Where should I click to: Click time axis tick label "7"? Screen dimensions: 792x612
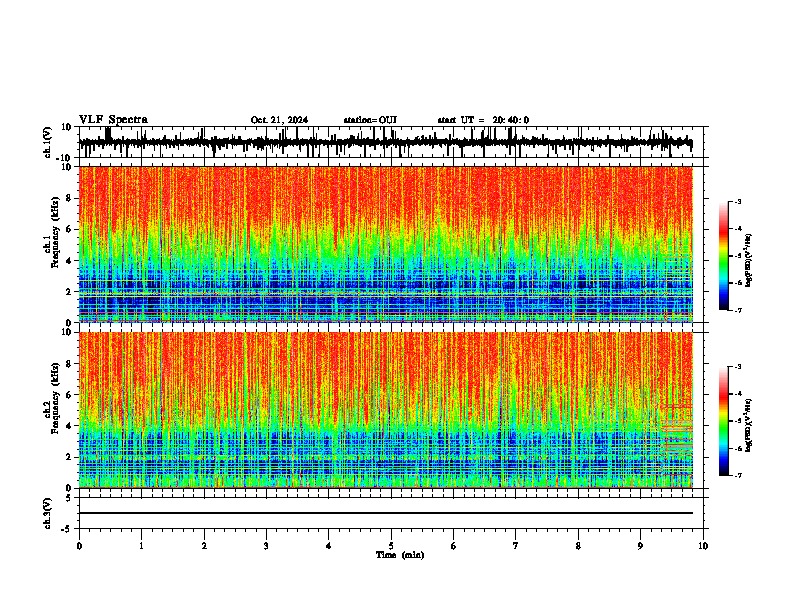(x=516, y=546)
